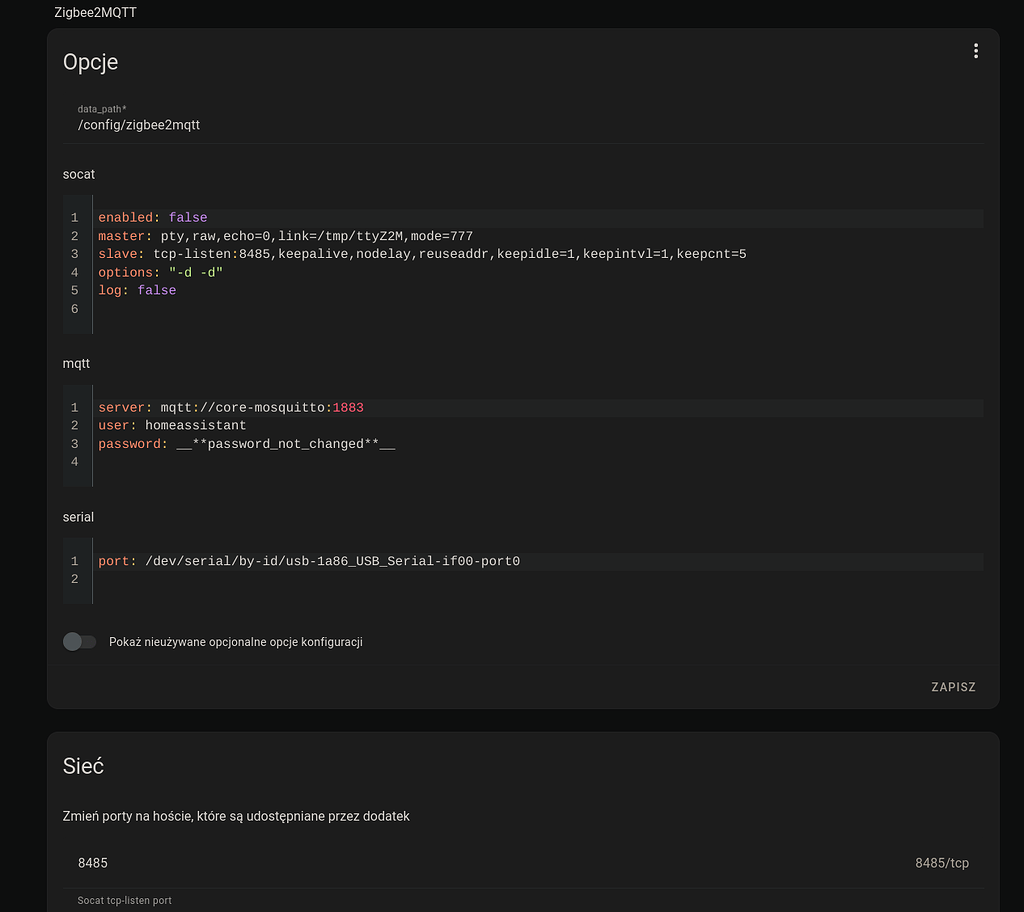The image size is (1024, 912).
Task: Click the socat 'log: false' line
Action: tap(137, 291)
